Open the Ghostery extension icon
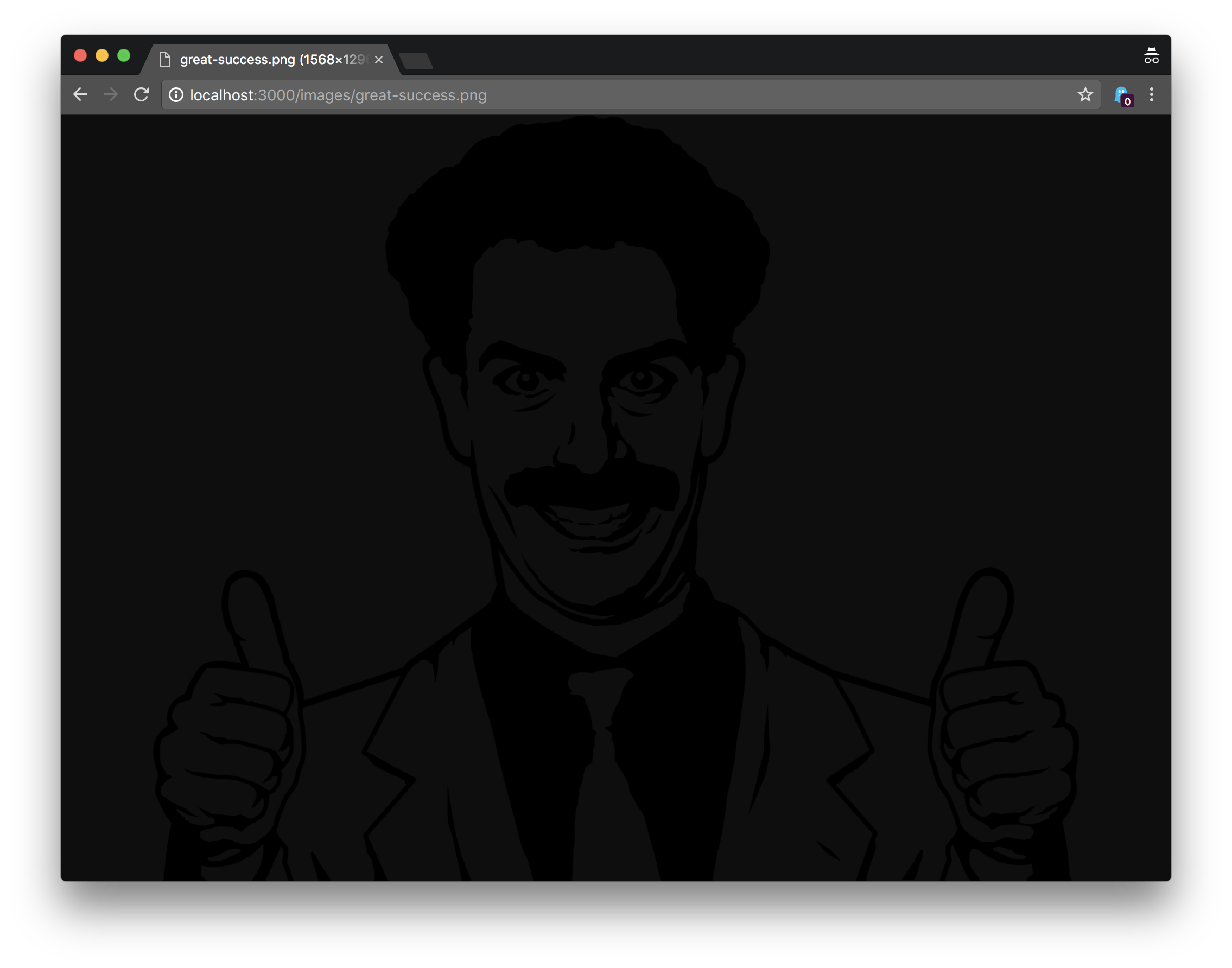Image resolution: width=1232 pixels, height=968 pixels. tap(1123, 96)
